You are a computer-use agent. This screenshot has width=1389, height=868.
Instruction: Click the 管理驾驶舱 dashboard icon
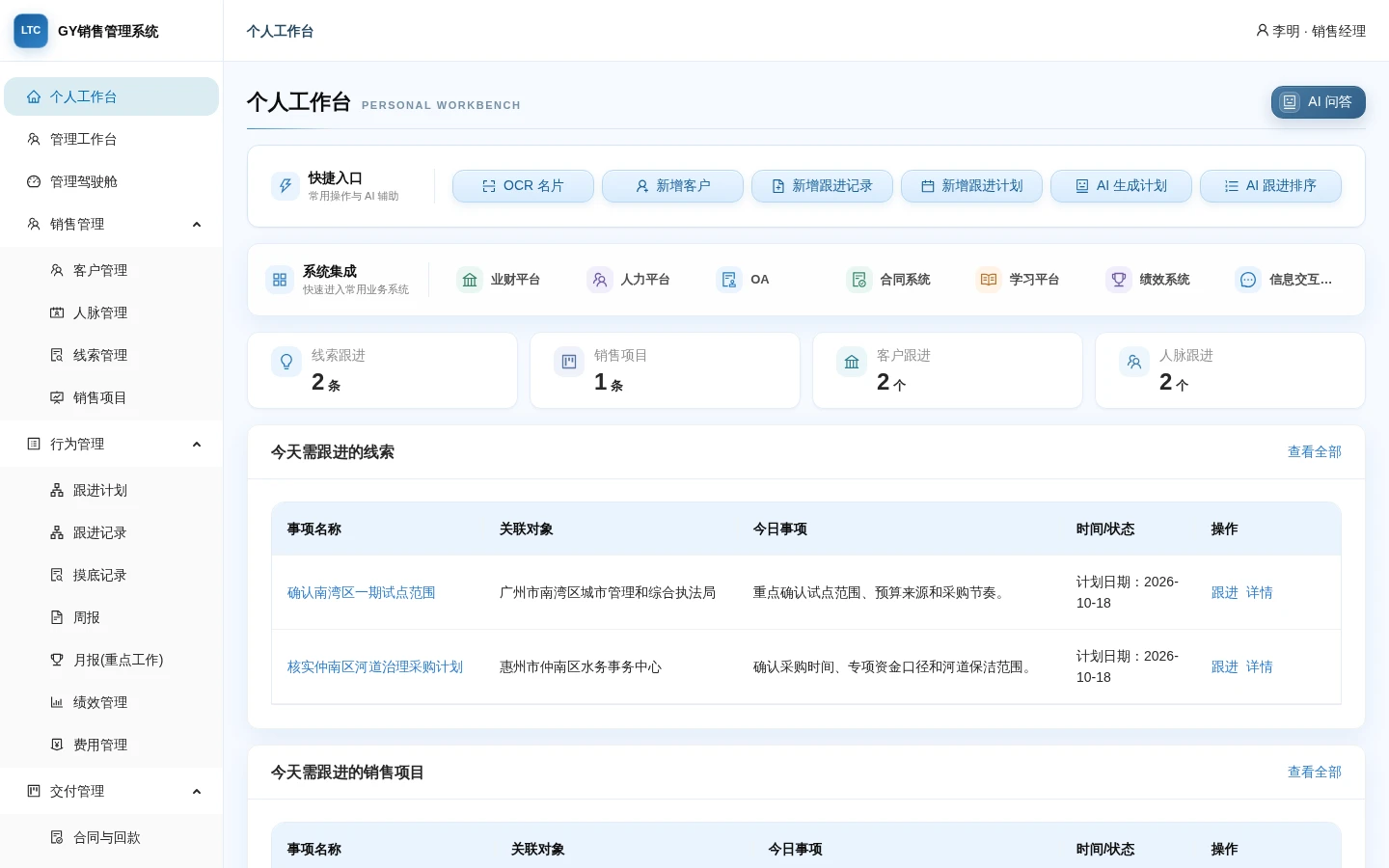[x=34, y=181]
